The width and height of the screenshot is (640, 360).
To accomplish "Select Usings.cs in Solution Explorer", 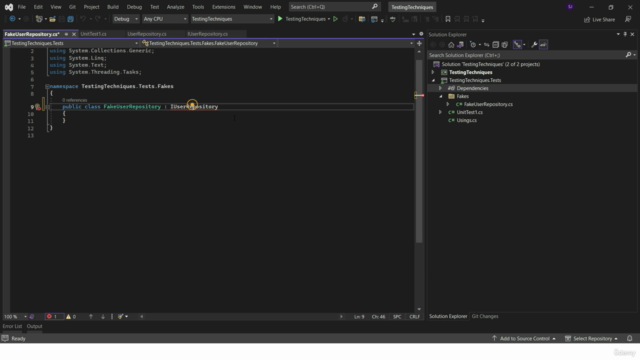I will [x=466, y=120].
